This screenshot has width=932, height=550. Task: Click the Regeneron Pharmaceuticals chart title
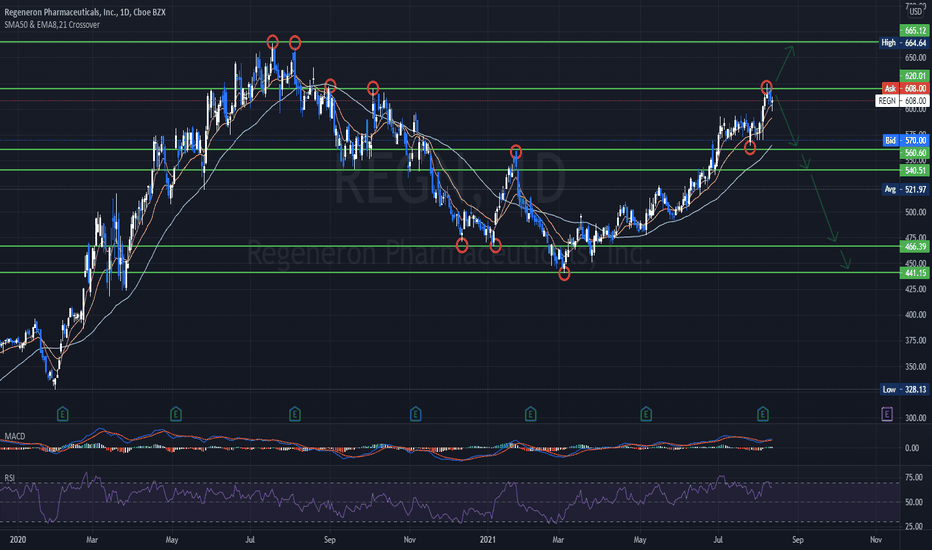pyautogui.click(x=85, y=12)
